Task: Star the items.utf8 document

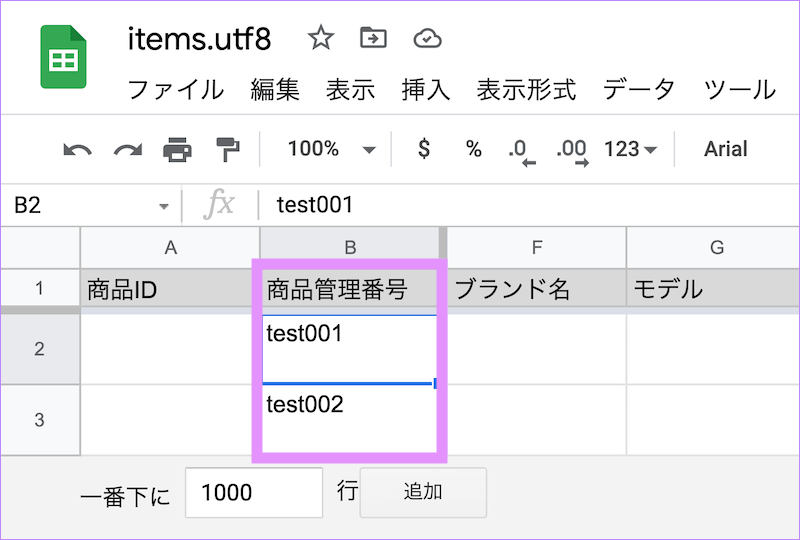Action: [x=320, y=39]
